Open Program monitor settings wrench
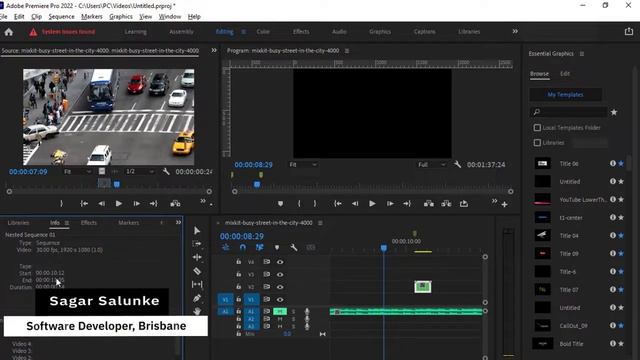 tap(458, 164)
